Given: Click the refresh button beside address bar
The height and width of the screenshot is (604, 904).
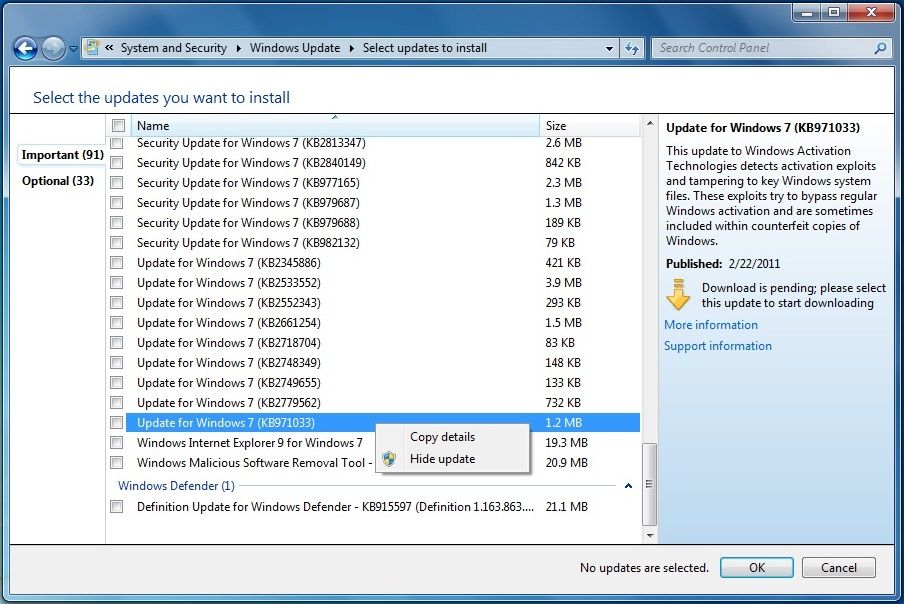Looking at the screenshot, I should coord(632,48).
